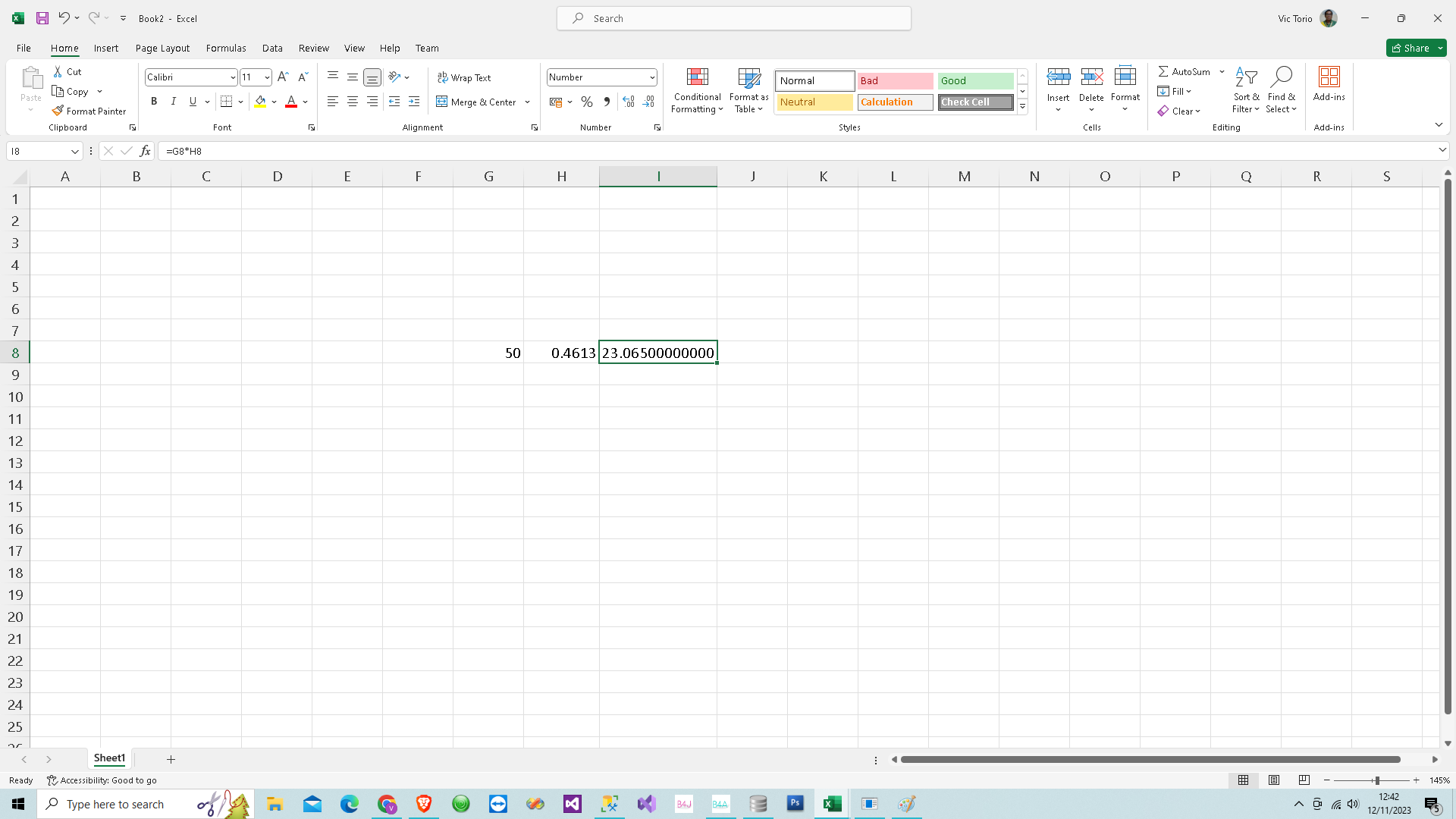Open the Formulas ribbon tab
Image resolution: width=1456 pixels, height=819 pixels.
(226, 48)
